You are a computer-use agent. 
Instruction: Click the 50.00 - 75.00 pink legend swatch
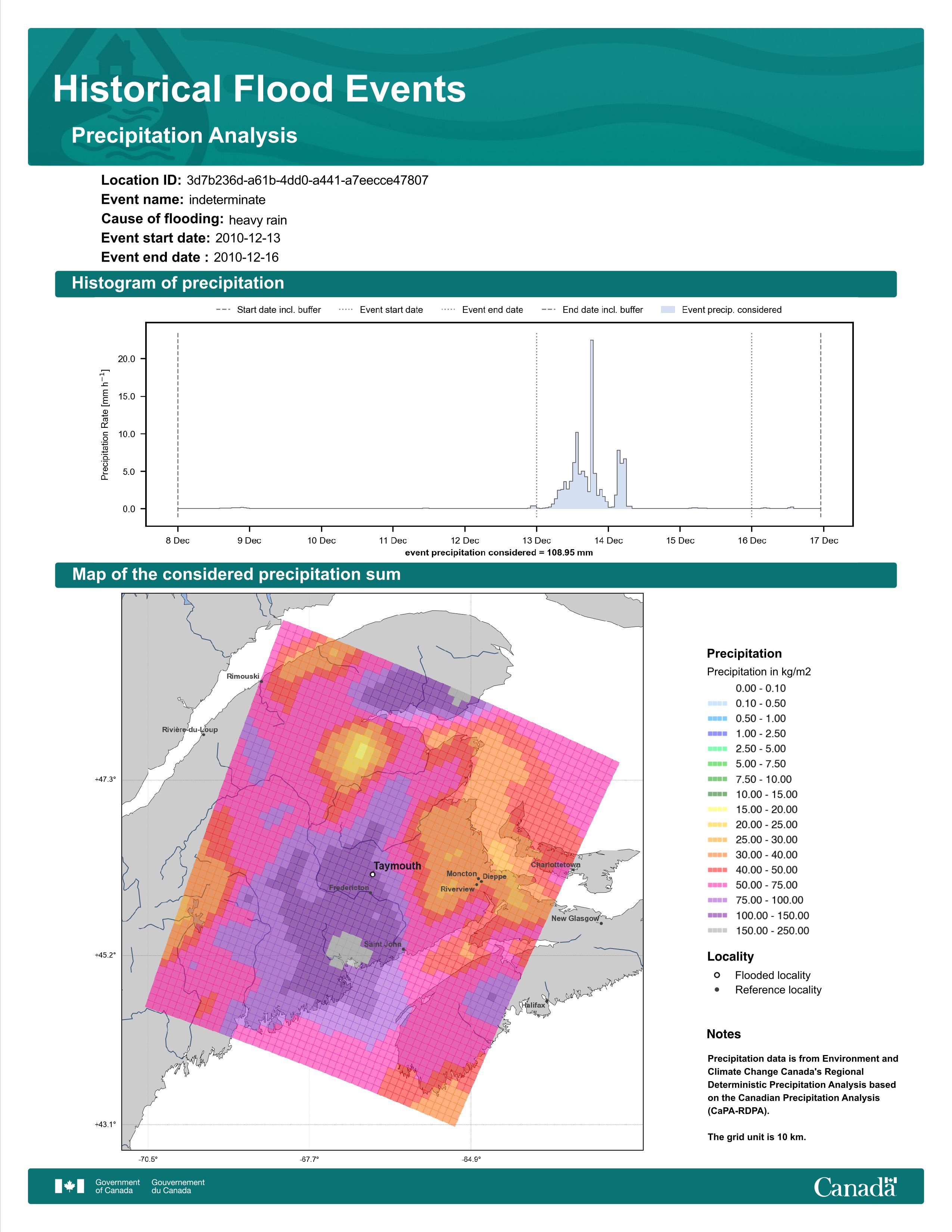[718, 885]
